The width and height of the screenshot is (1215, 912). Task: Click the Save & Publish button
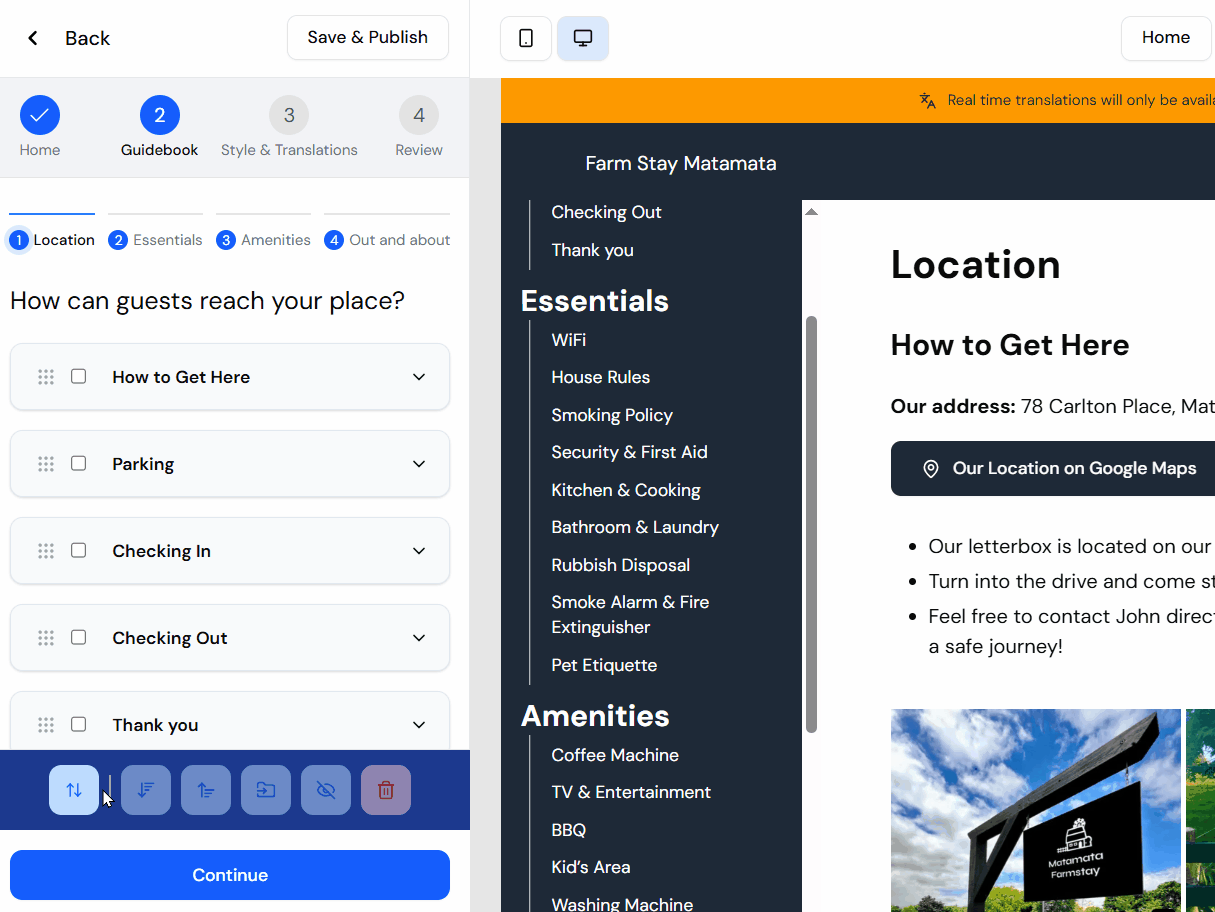[x=367, y=37]
